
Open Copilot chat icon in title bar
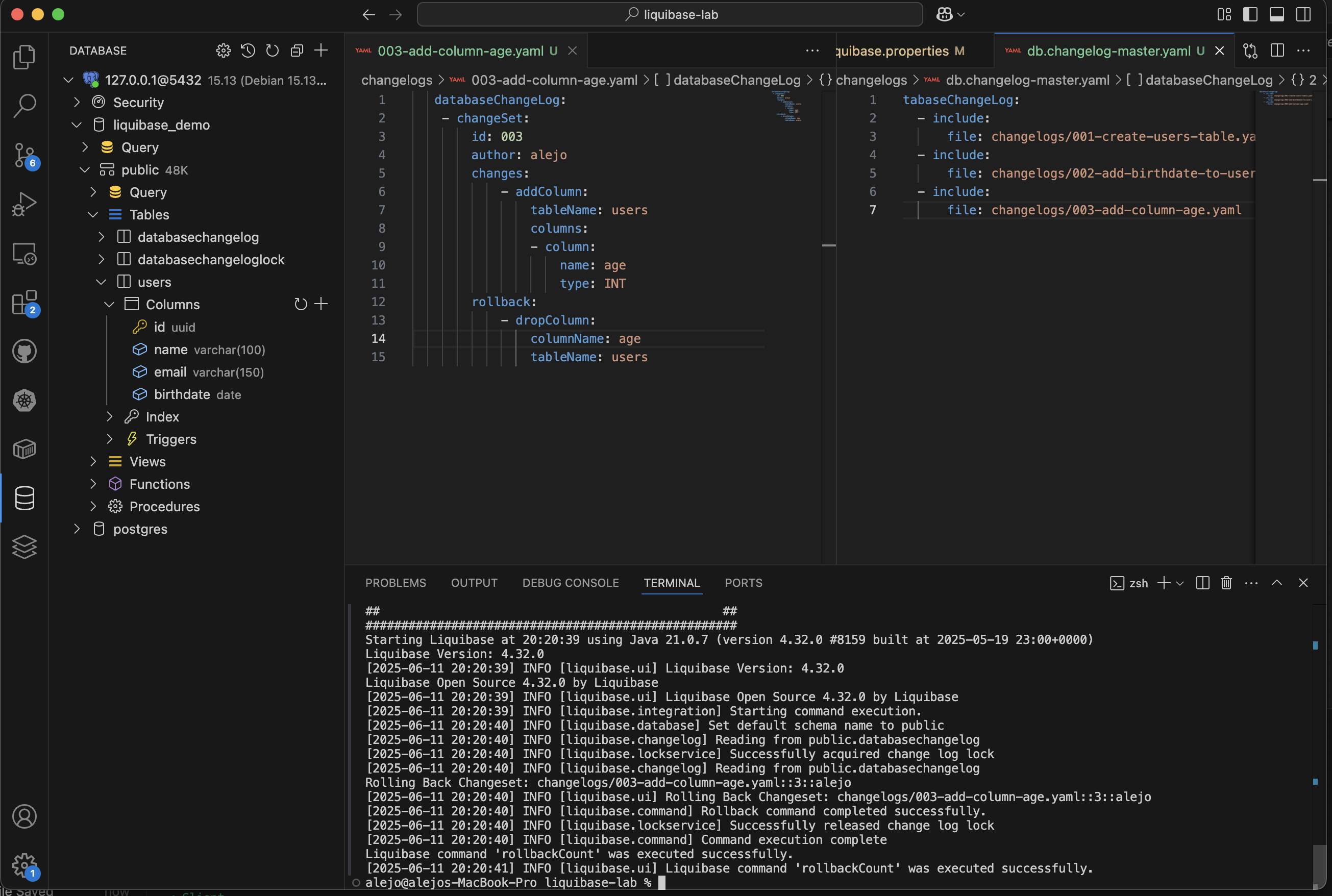point(944,14)
